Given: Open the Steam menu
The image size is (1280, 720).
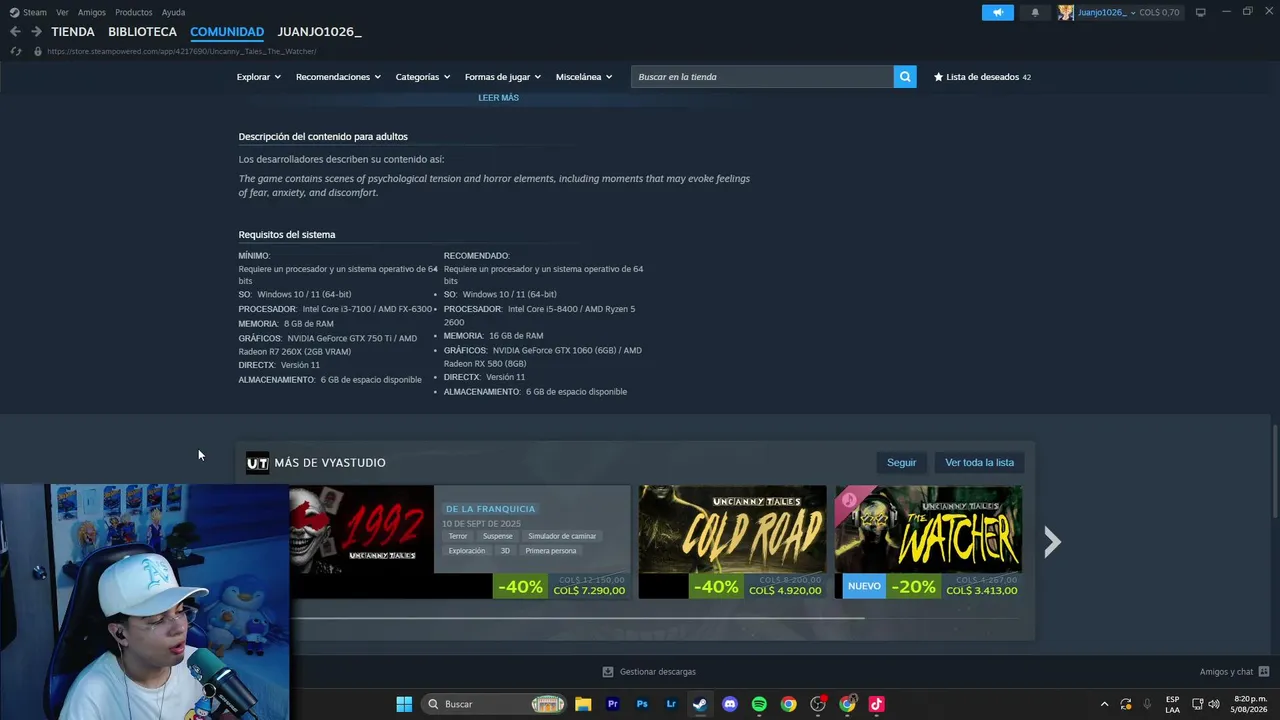Looking at the screenshot, I should [35, 12].
